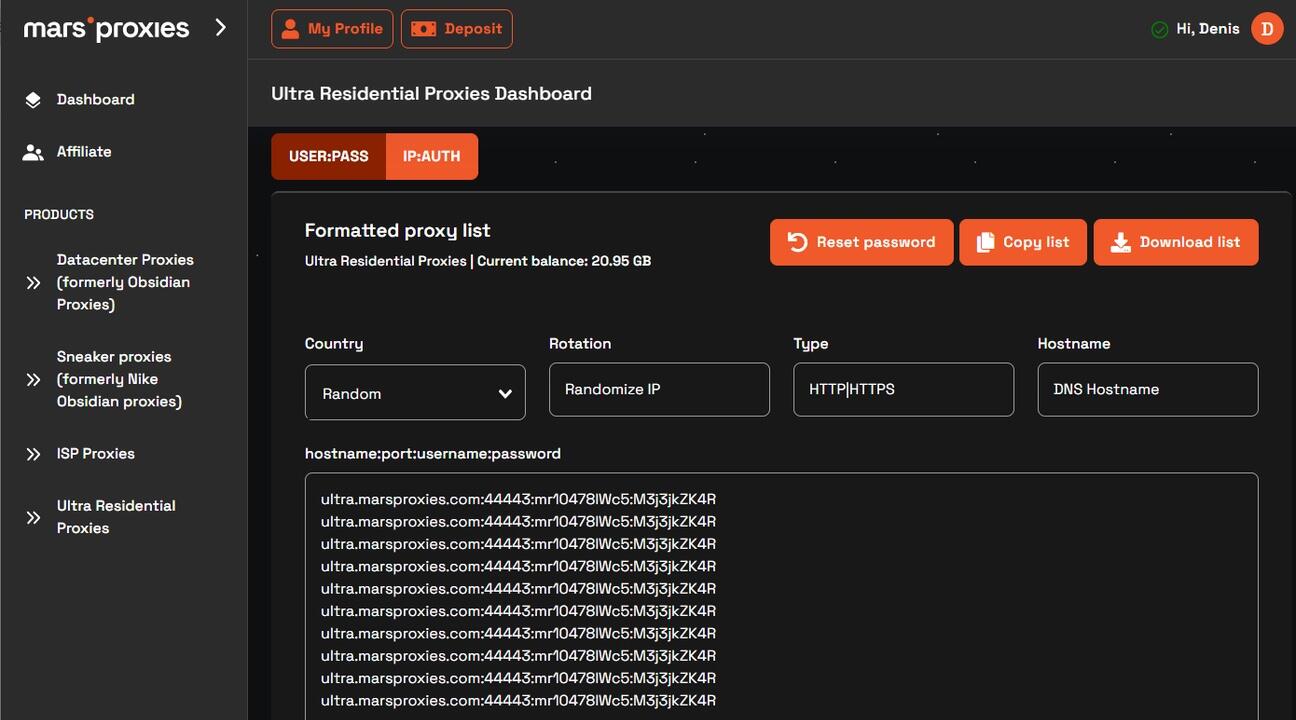
Task: Expand Sneaker proxies menu item
Action: click(x=119, y=379)
